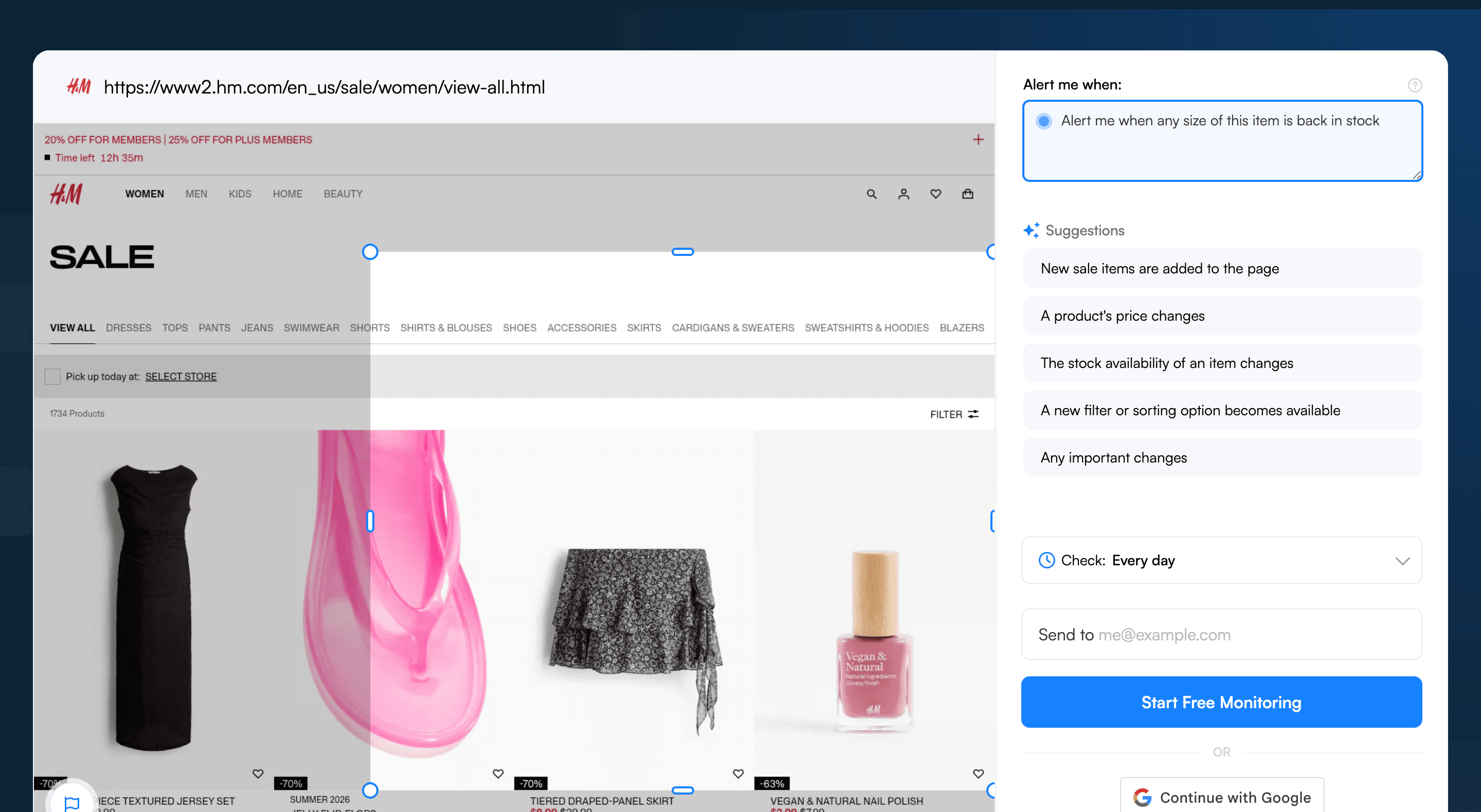Viewport: 1481px width, 812px height.
Task: Click the clock icon in Check field
Action: point(1047,560)
